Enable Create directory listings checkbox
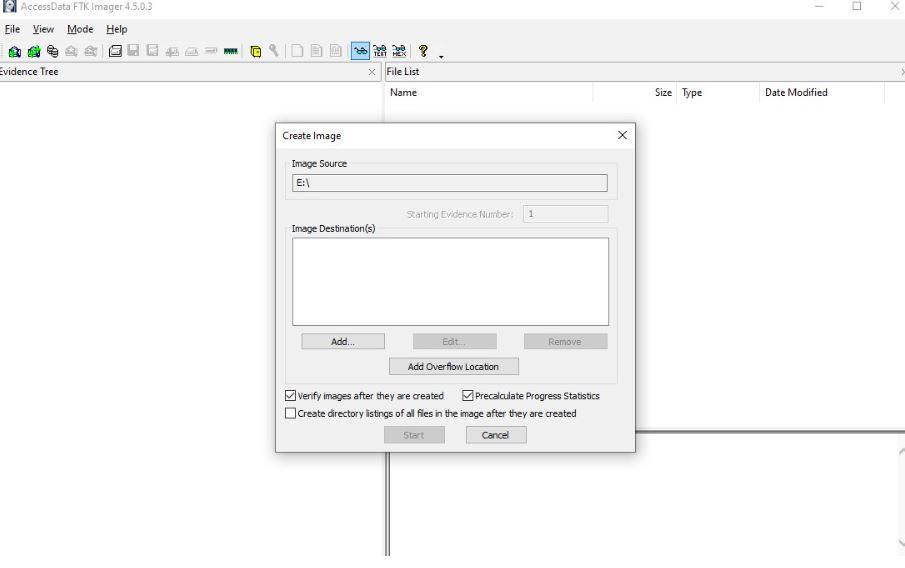The image size is (905, 568). 290,413
